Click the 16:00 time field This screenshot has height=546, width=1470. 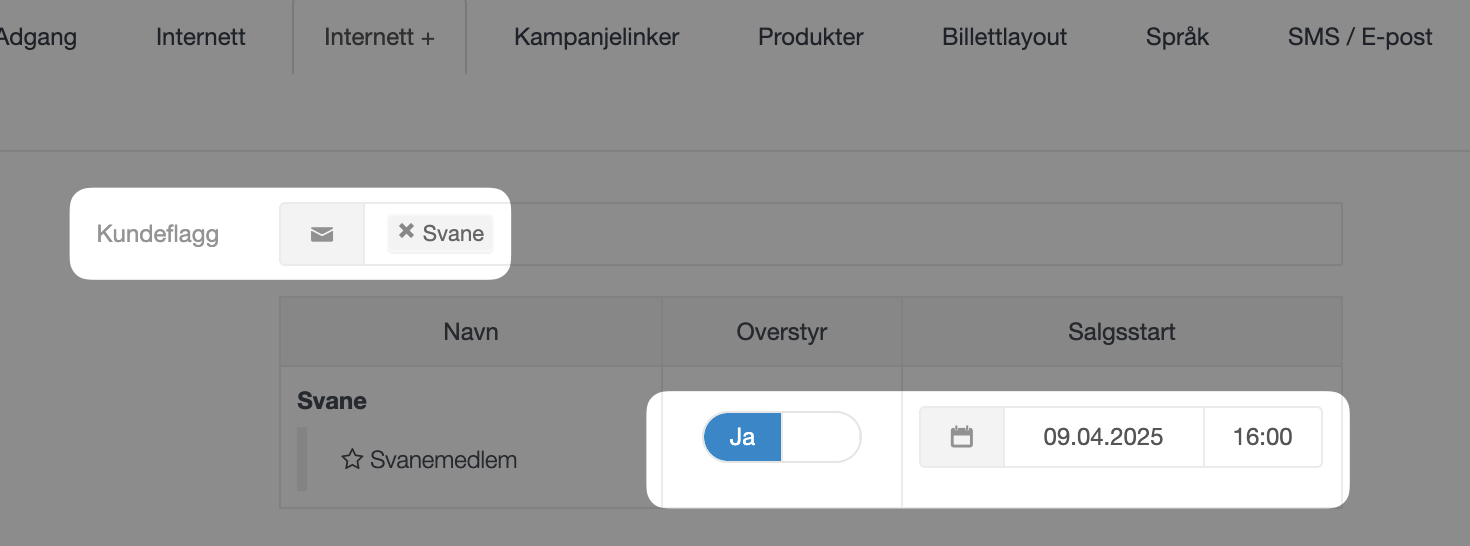[x=1263, y=437]
